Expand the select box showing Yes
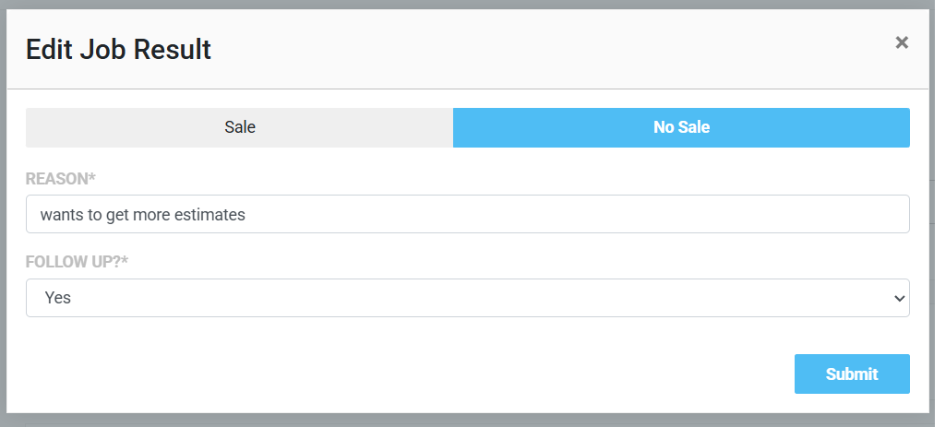936x427 pixels. click(467, 298)
